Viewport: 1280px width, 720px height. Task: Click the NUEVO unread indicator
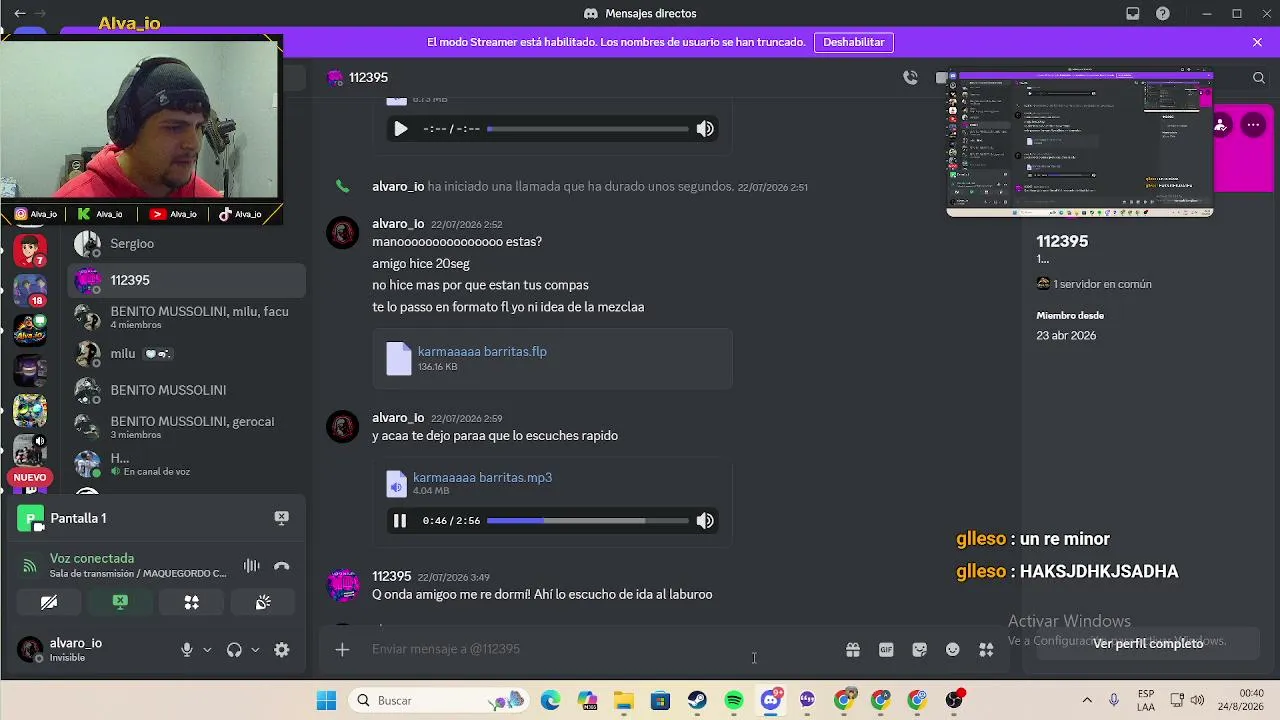(x=30, y=478)
